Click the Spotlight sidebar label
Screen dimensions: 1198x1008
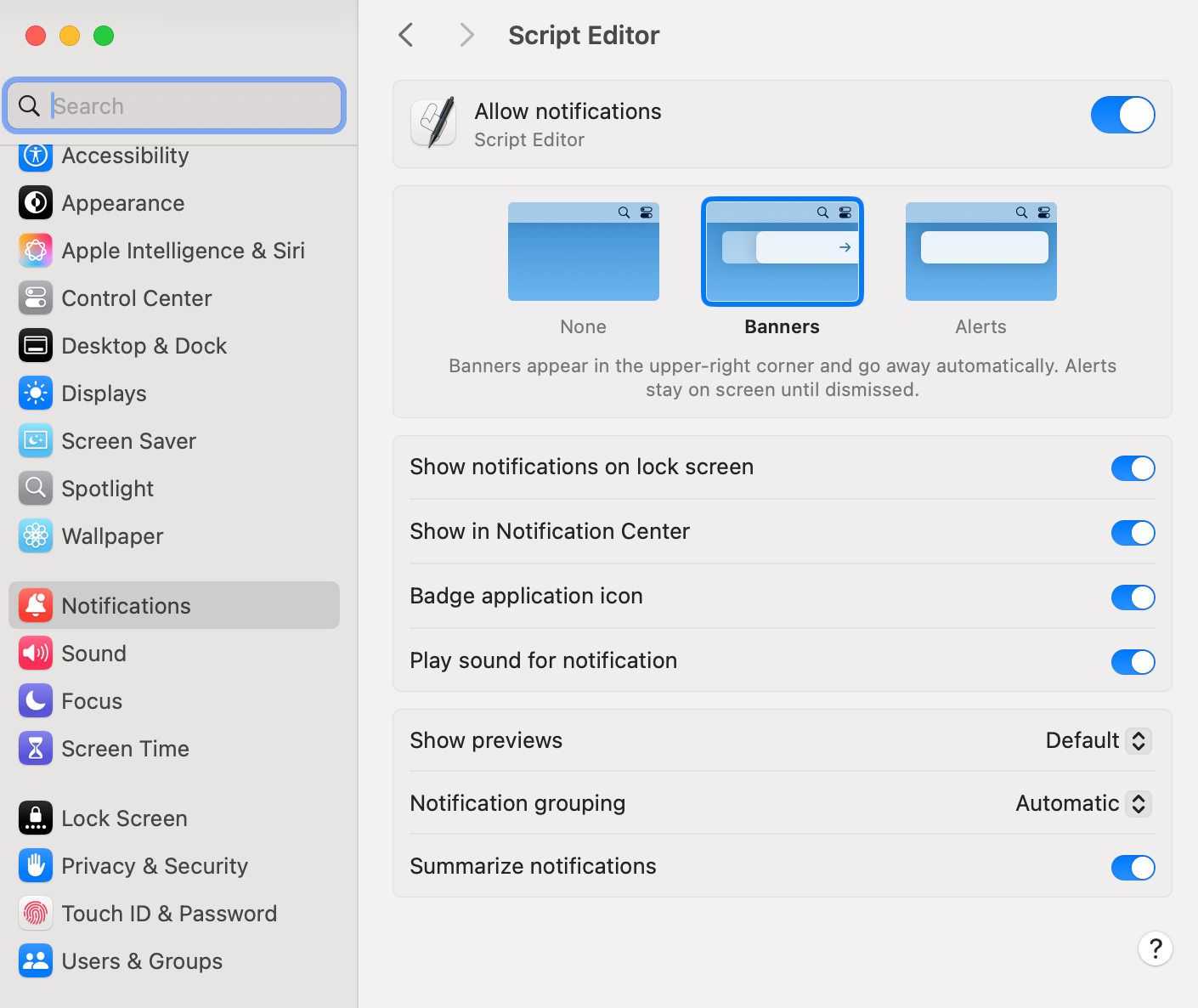(x=107, y=489)
